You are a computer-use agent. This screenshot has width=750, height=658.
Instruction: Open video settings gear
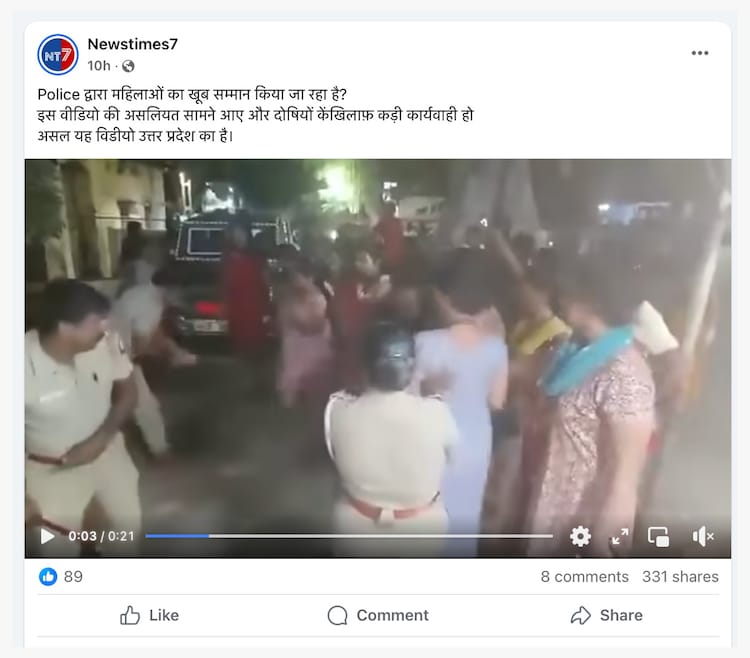click(580, 536)
